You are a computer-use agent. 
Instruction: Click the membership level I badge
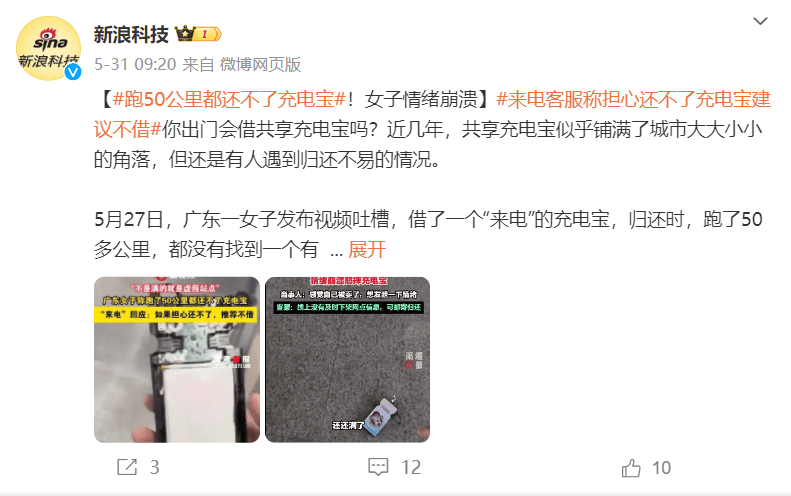(208, 34)
